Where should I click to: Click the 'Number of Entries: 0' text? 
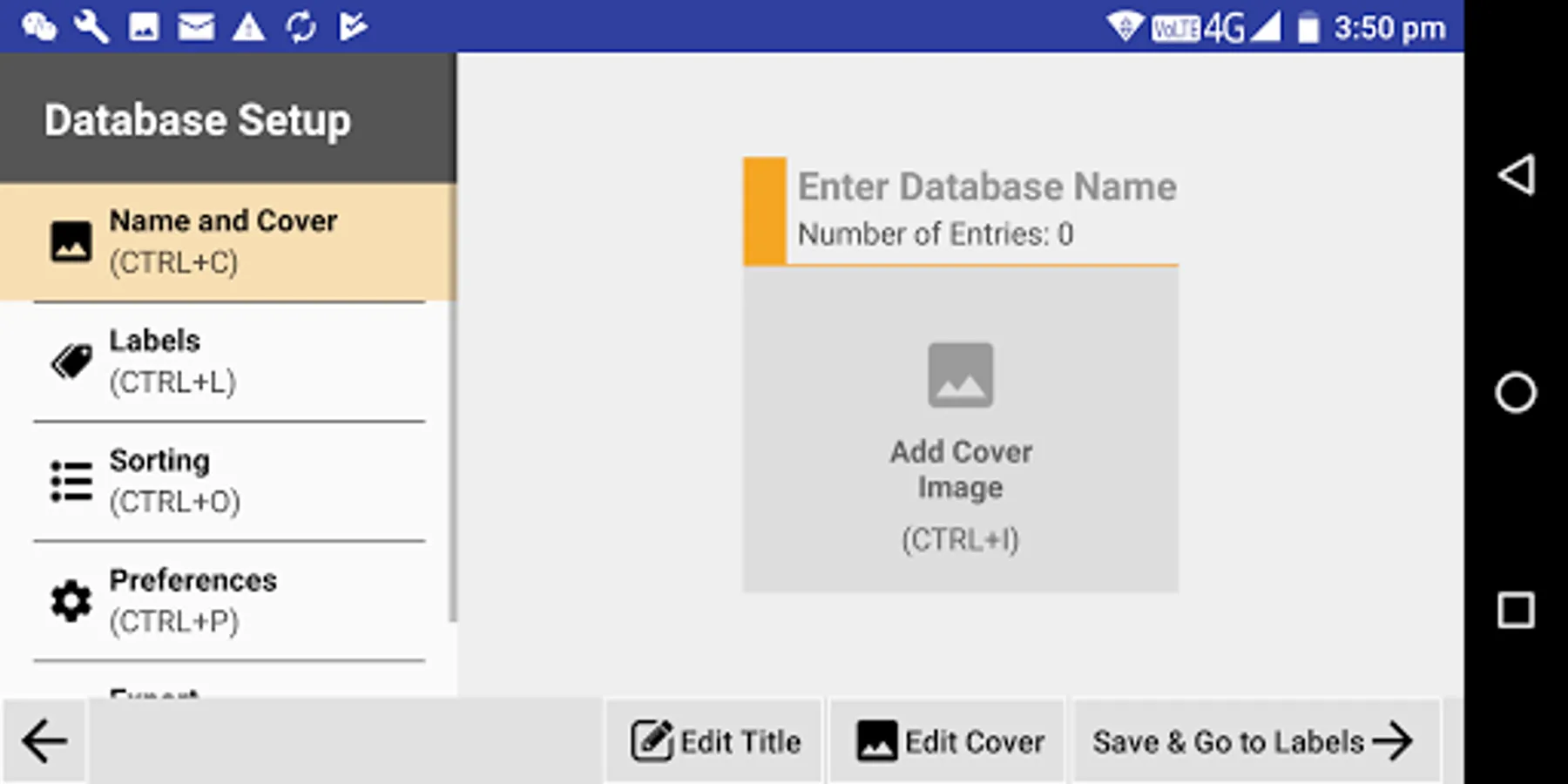pyautogui.click(x=936, y=234)
